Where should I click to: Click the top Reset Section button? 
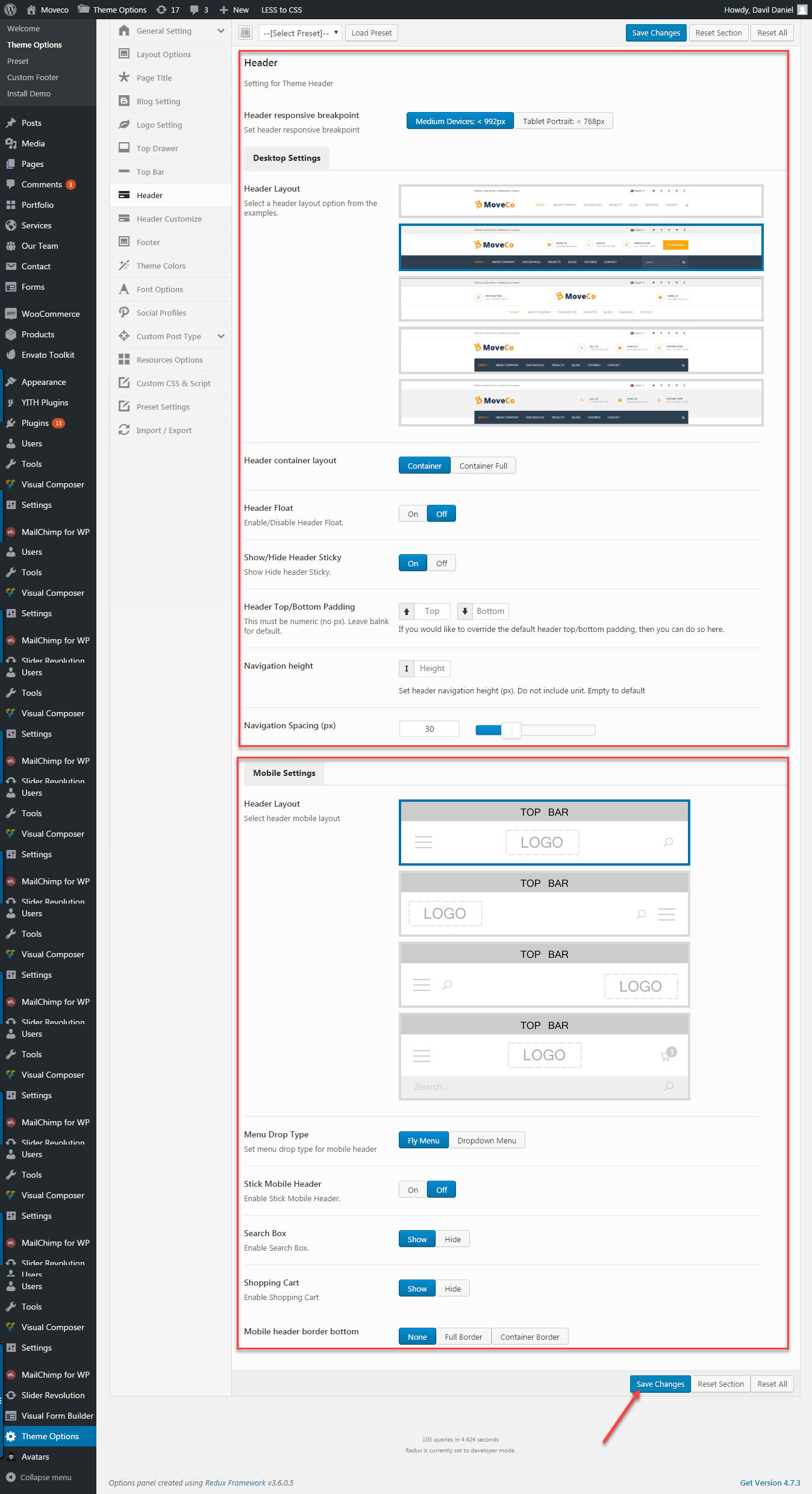(x=719, y=33)
